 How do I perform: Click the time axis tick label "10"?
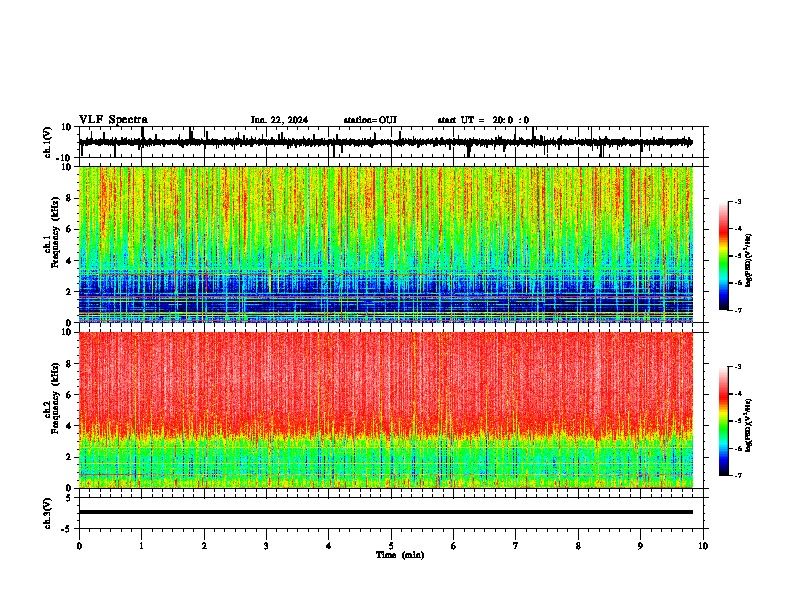tap(703, 546)
